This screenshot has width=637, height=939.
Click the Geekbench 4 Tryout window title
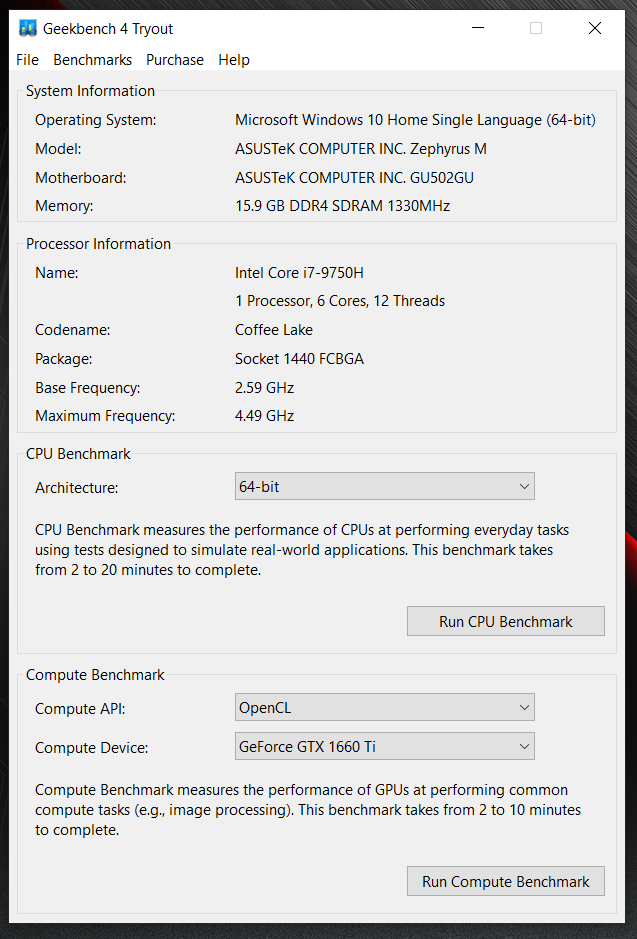tap(108, 29)
